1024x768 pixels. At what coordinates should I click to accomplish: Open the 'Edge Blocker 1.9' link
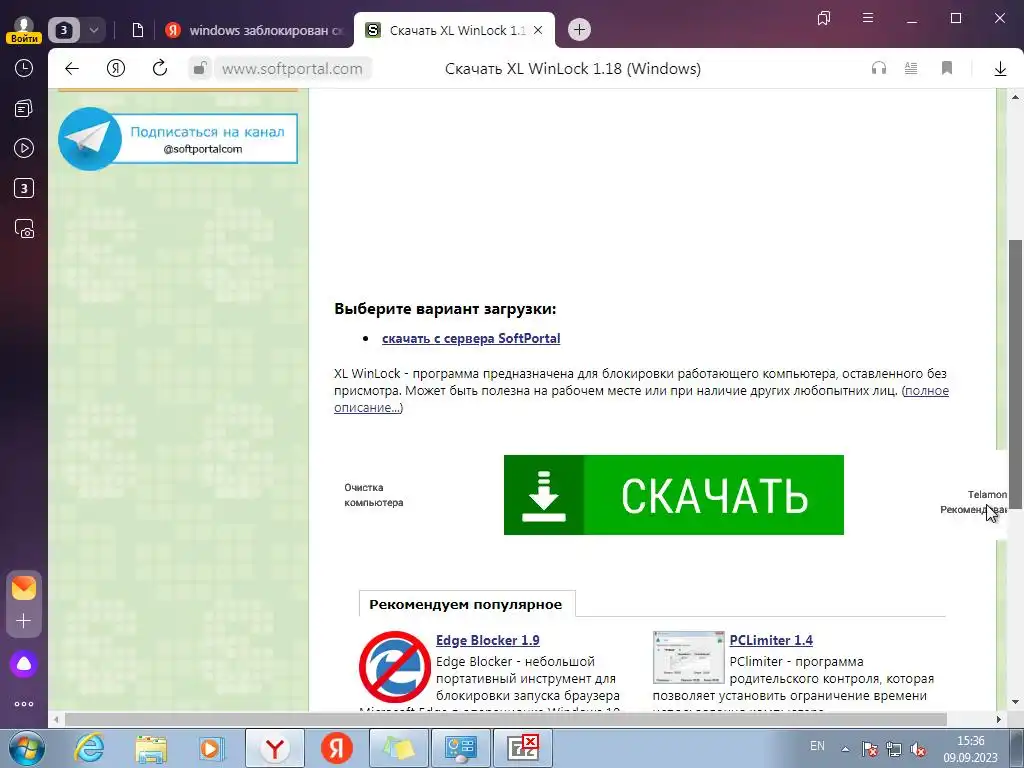pos(488,640)
